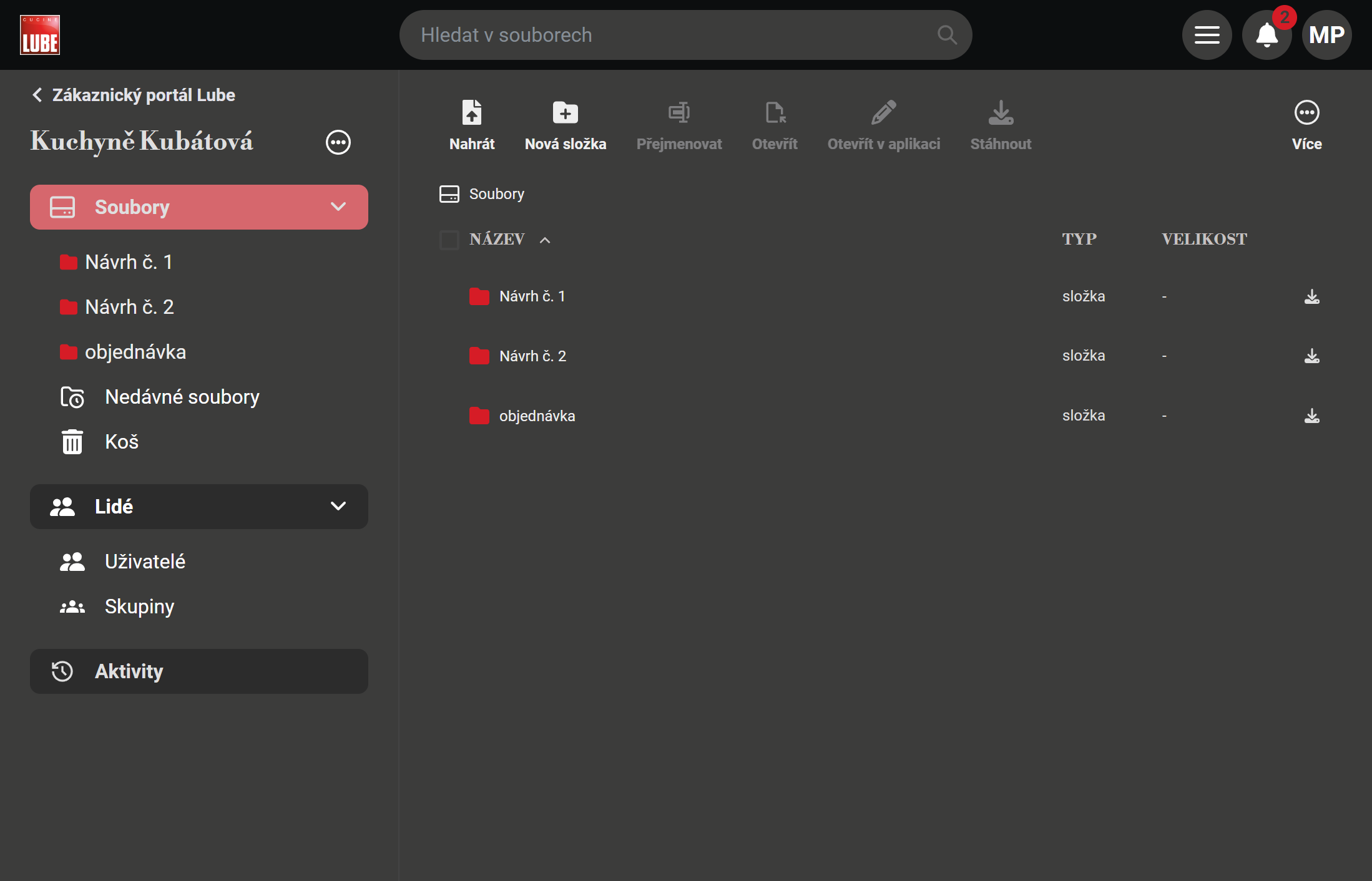The image size is (1372, 881).
Task: Open the notifications bell
Action: coord(1267,35)
